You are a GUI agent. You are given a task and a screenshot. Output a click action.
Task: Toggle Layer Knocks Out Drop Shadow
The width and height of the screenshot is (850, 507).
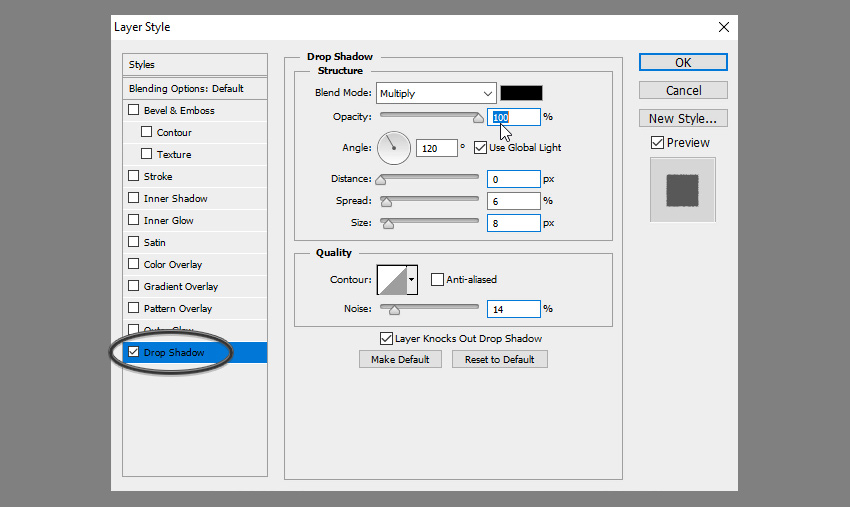(x=386, y=338)
